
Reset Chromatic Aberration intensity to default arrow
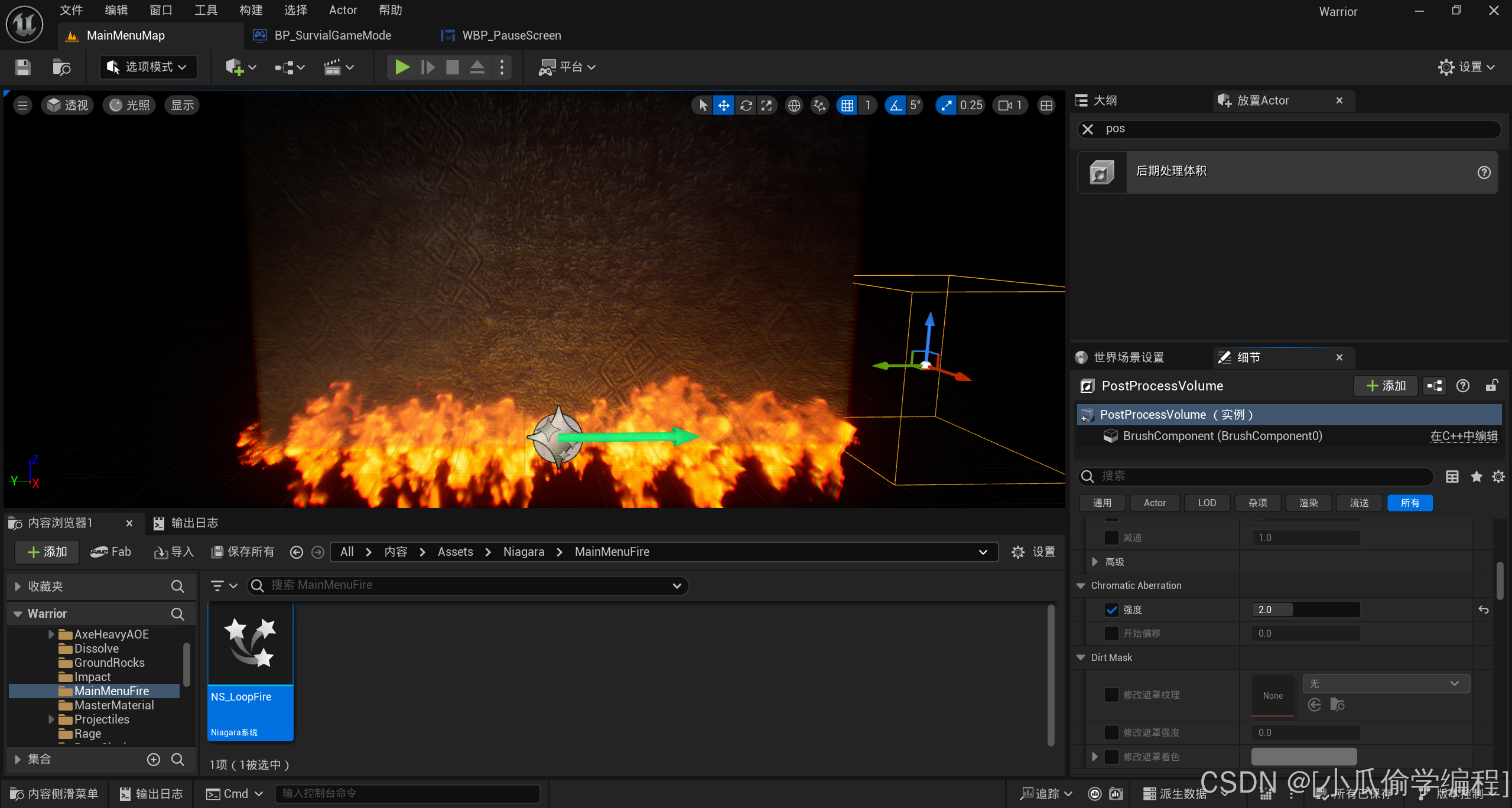click(1483, 610)
